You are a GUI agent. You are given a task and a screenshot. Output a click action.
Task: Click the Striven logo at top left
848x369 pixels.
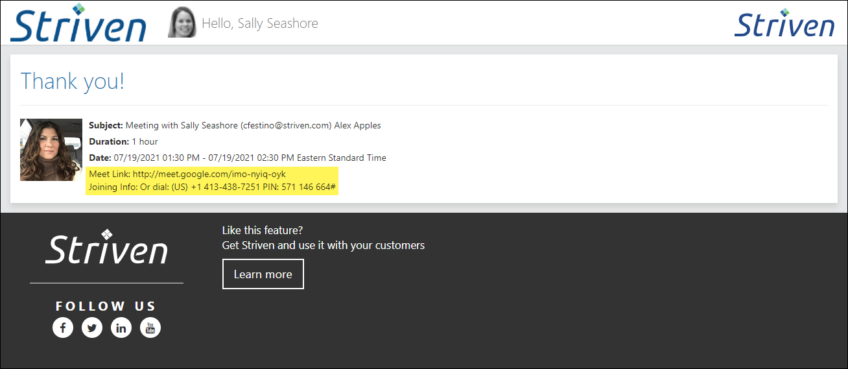point(78,23)
